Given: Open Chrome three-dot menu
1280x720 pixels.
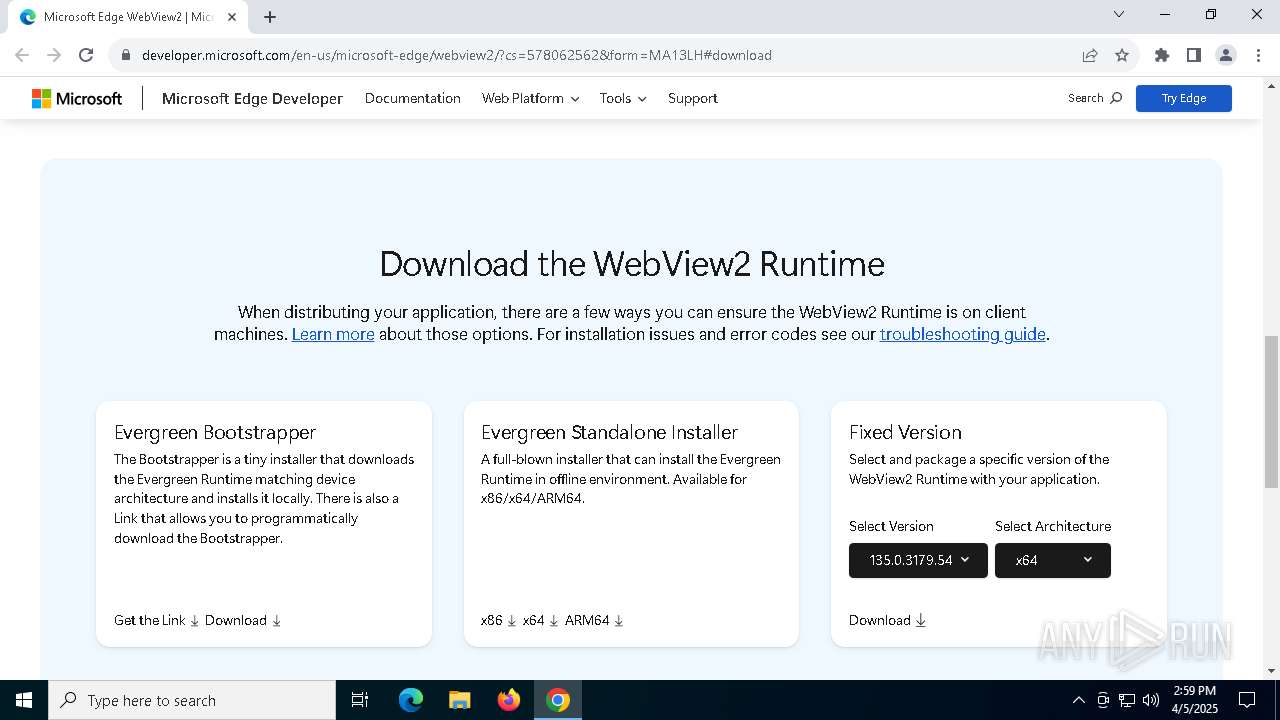Looking at the screenshot, I should coord(1257,55).
